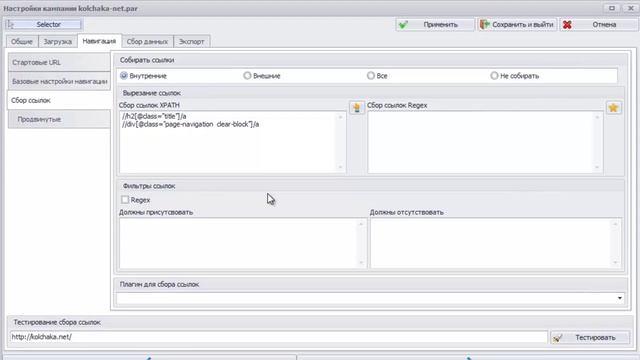Select Сбор ссылок side item

pyautogui.click(x=59, y=100)
